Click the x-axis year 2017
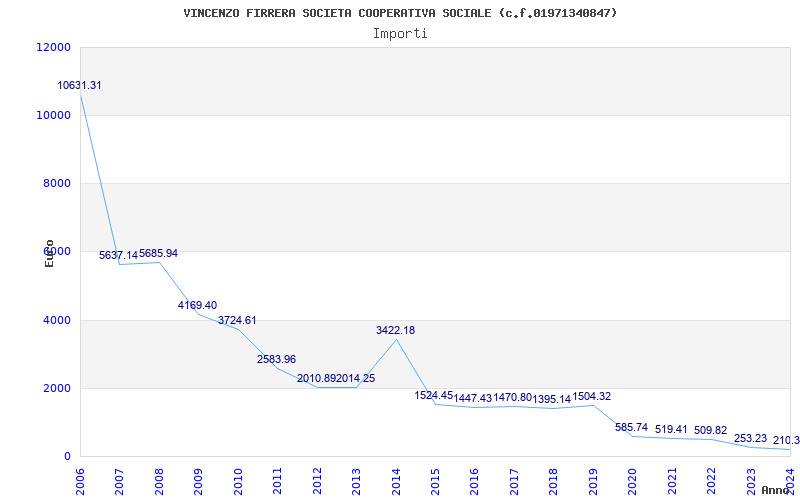800x500 pixels. tap(514, 482)
